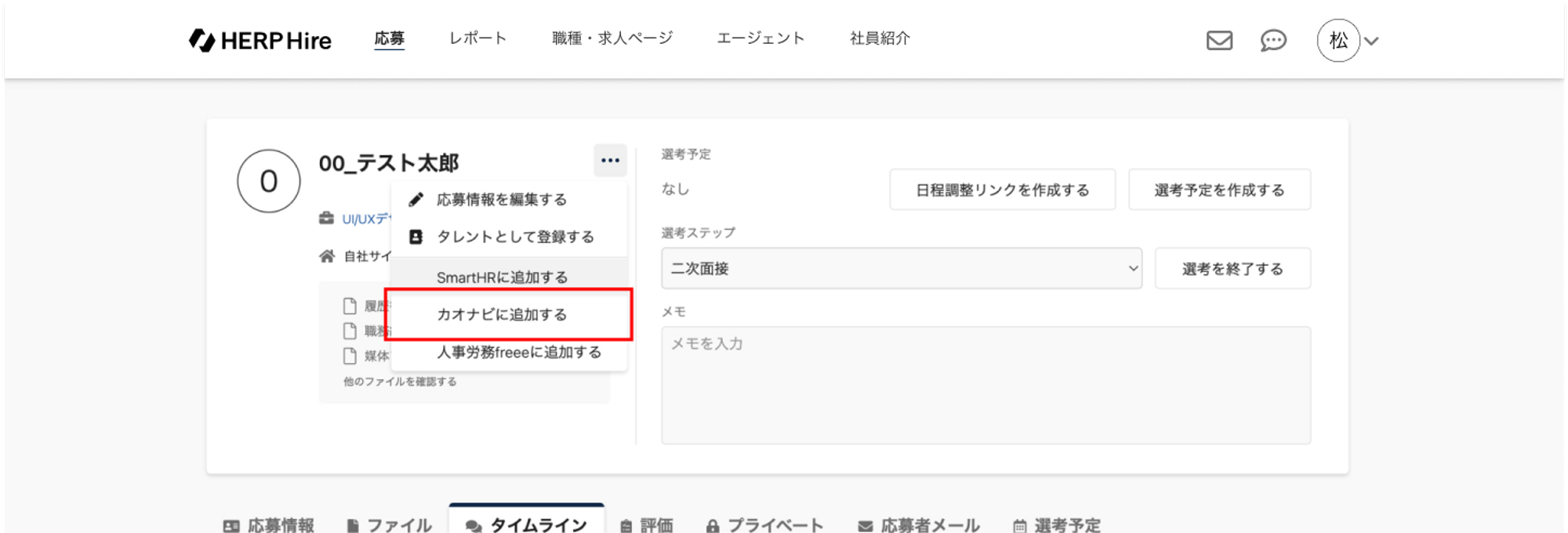Switch to the プライベート tab
1568x533 pixels.
coord(764,525)
